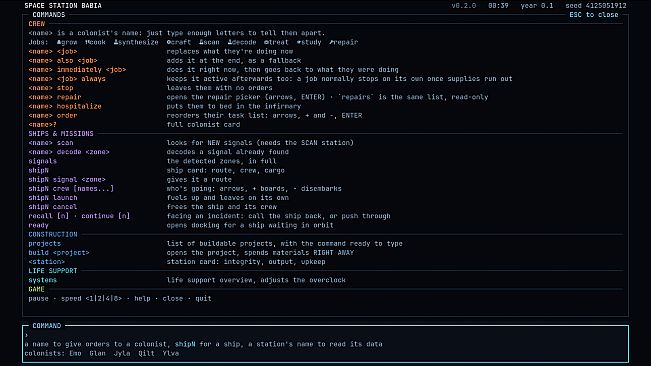This screenshot has height=366, width=651.
Task: Click the treat job icon
Action: [266, 42]
